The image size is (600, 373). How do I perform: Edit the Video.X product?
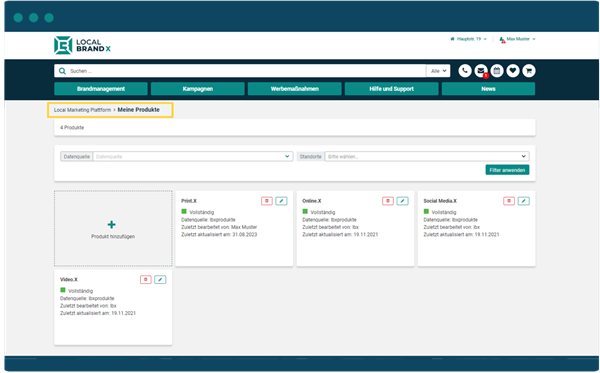pyautogui.click(x=160, y=280)
